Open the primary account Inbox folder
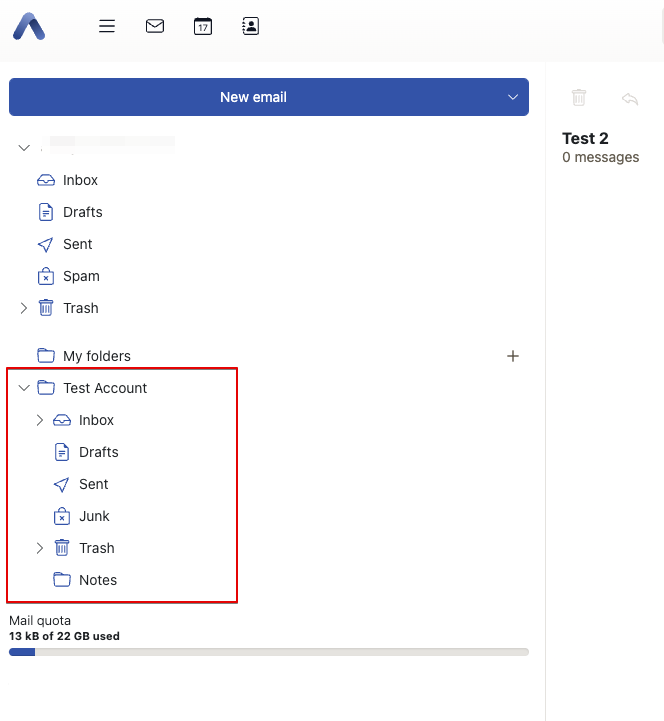The image size is (664, 721). [80, 180]
